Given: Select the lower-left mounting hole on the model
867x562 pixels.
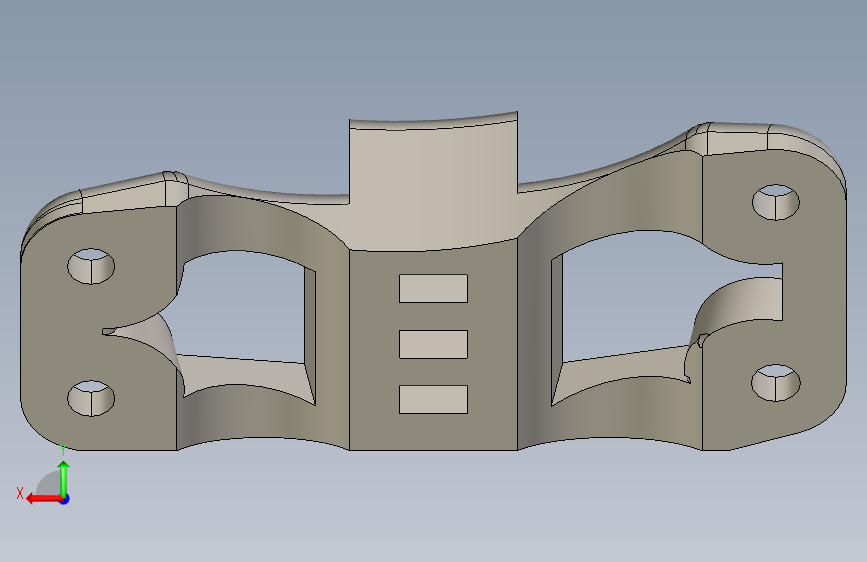Looking at the screenshot, I should pos(91,398).
